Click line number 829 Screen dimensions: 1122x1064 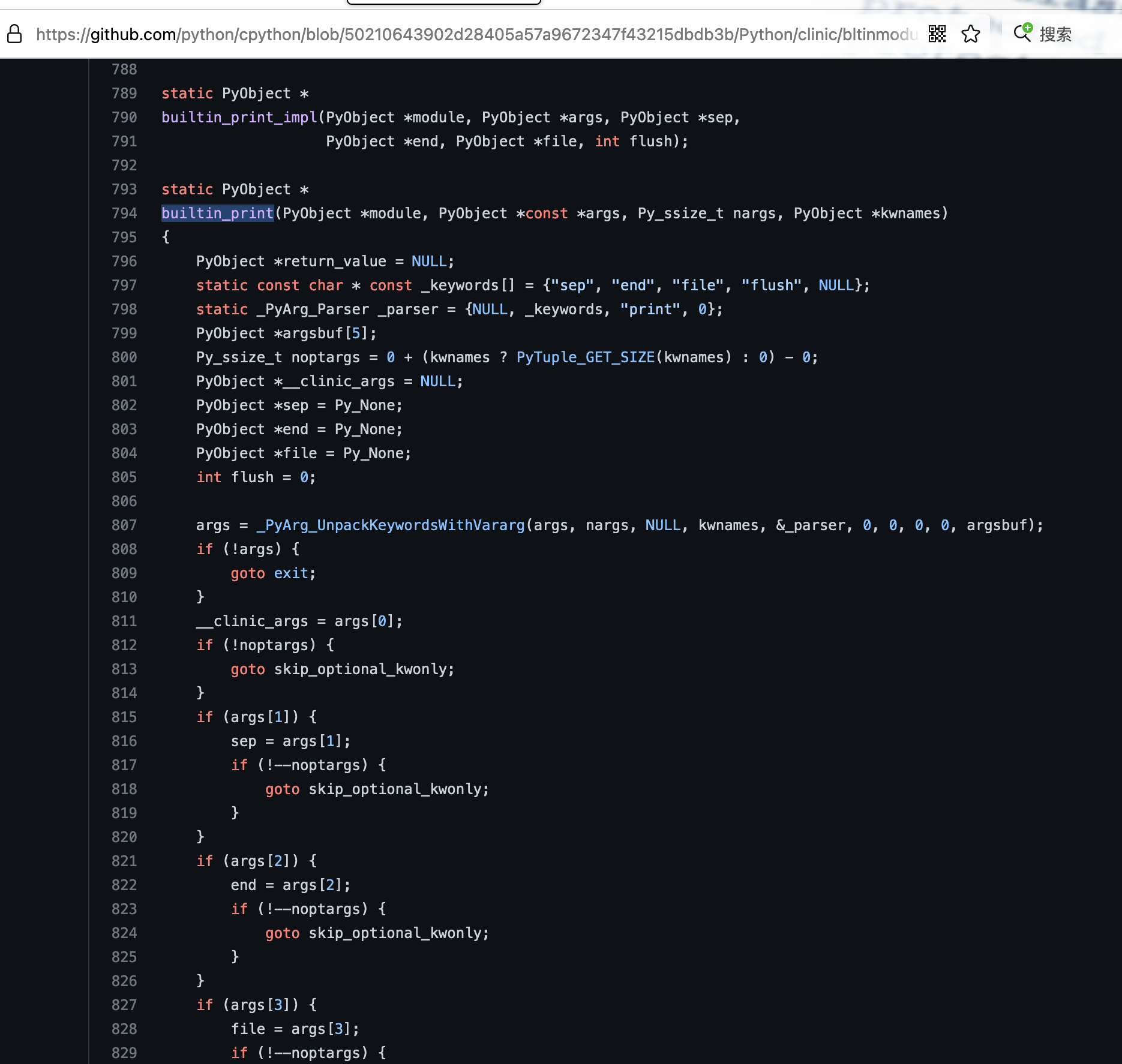pos(124,1053)
